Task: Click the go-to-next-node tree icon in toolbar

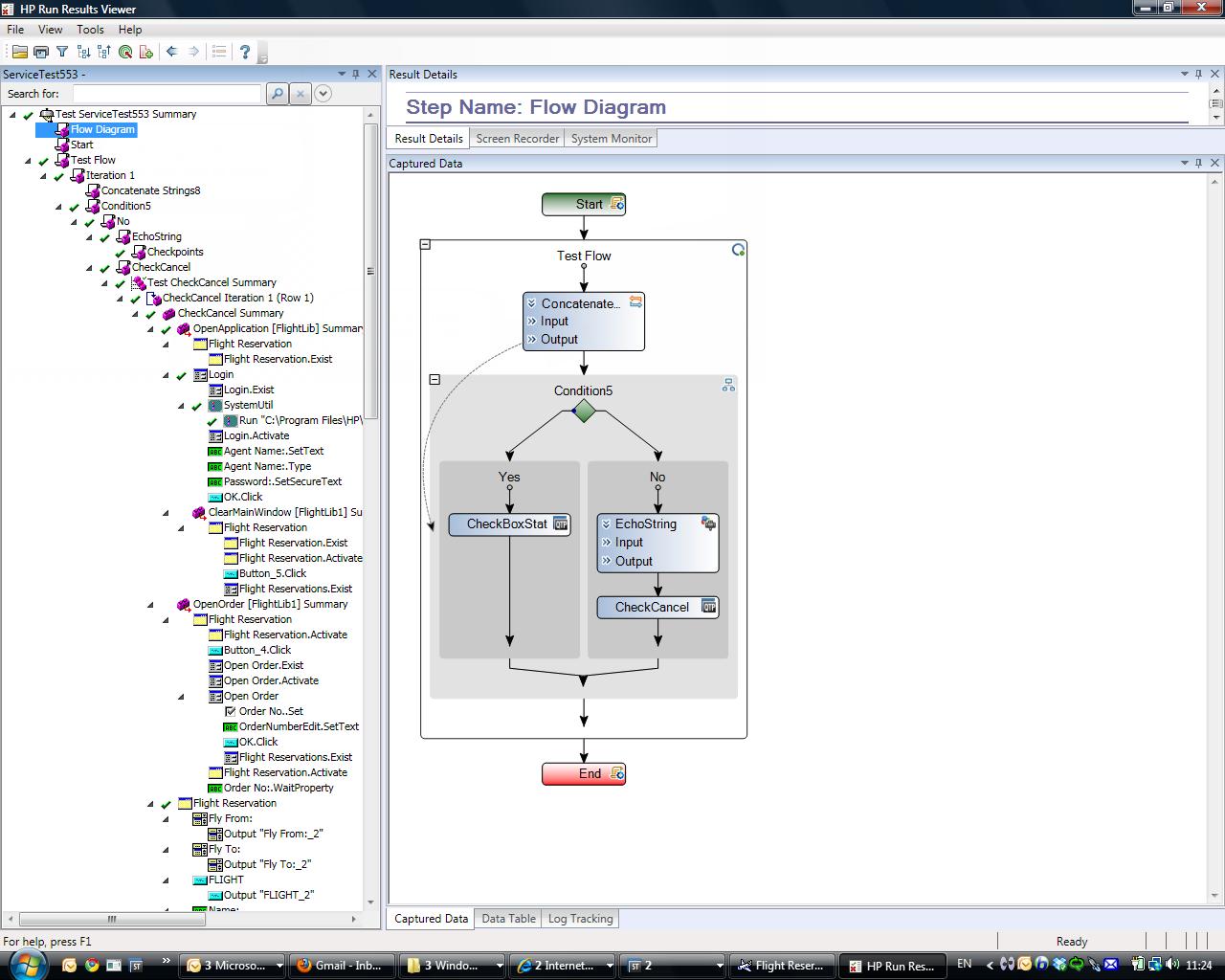Action: click(x=83, y=52)
